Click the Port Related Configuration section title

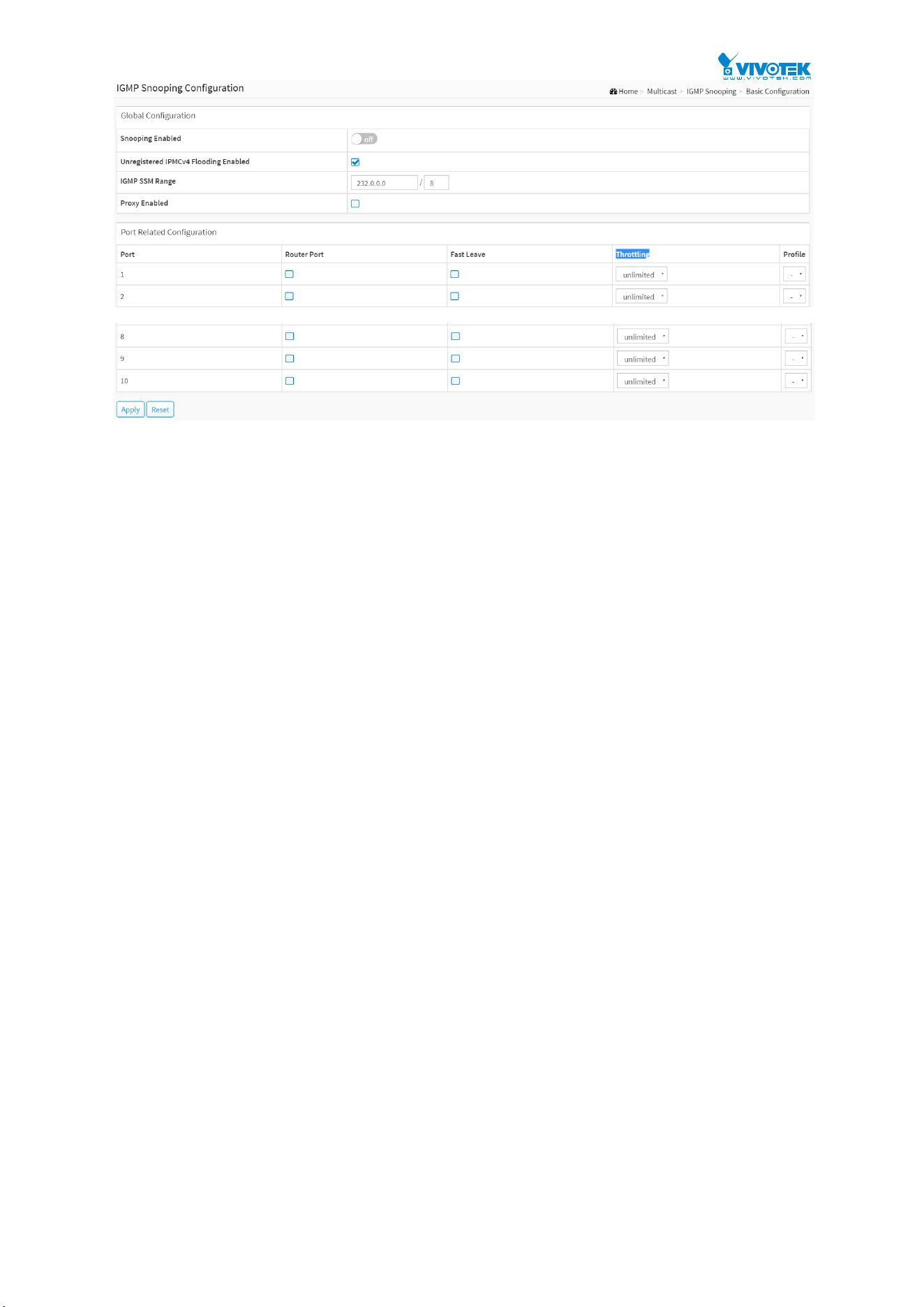coord(169,232)
